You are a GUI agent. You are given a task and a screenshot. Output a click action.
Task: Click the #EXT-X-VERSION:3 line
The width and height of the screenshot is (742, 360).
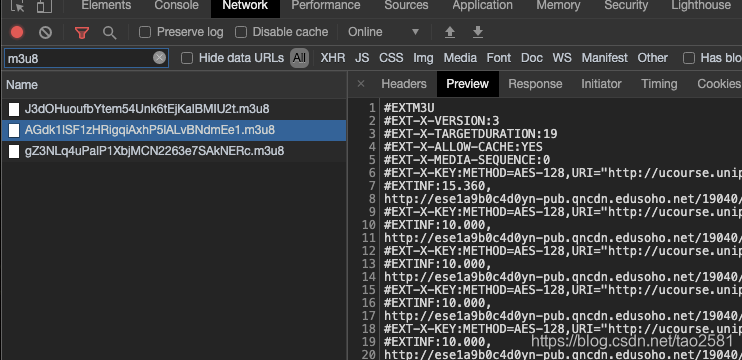click(x=442, y=121)
